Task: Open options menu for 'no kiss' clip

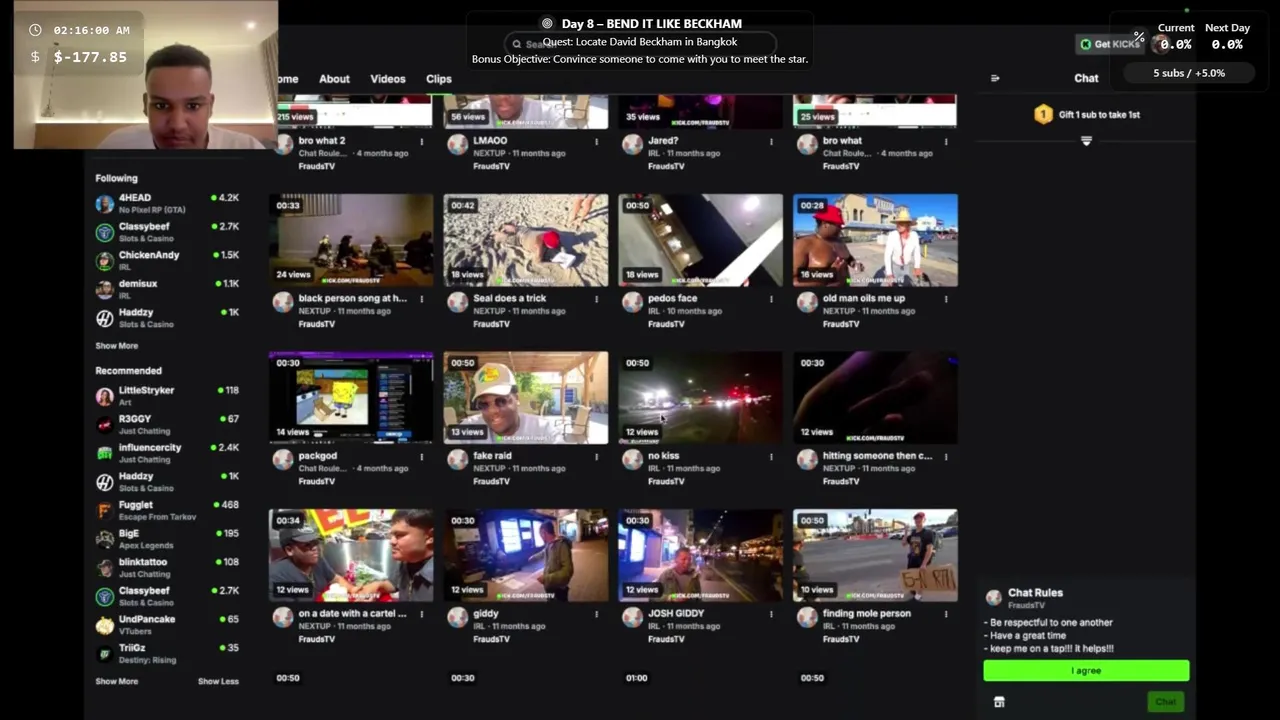Action: [x=771, y=456]
